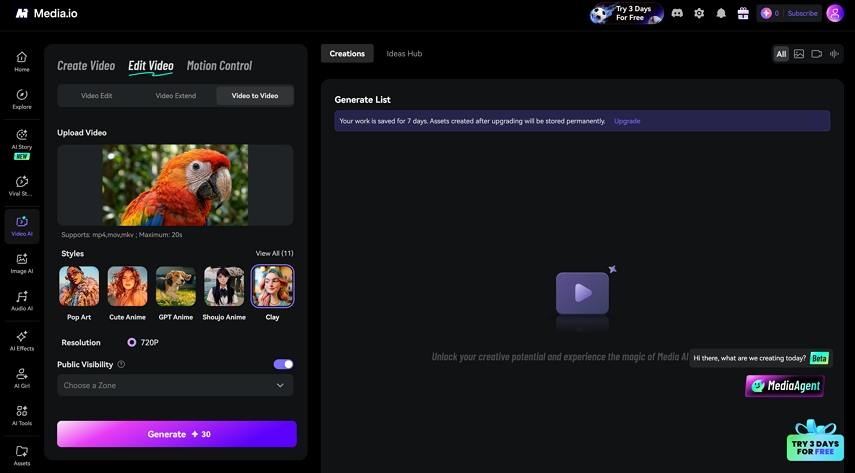
Task: Show All creation types filter
Action: coord(781,53)
